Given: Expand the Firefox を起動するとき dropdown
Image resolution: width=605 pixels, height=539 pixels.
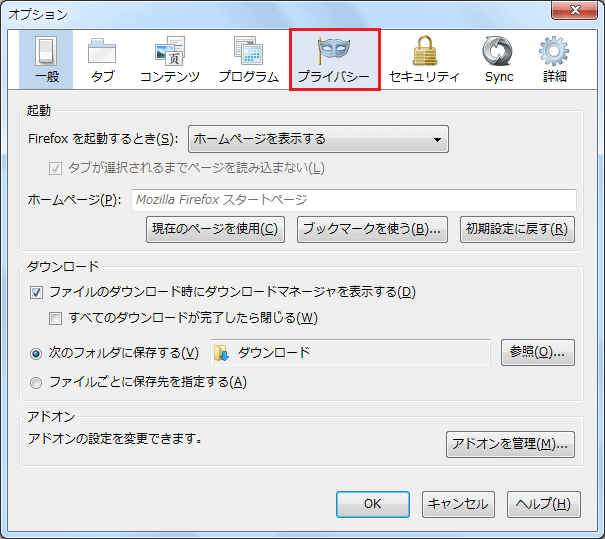Looking at the screenshot, I should click(x=318, y=139).
